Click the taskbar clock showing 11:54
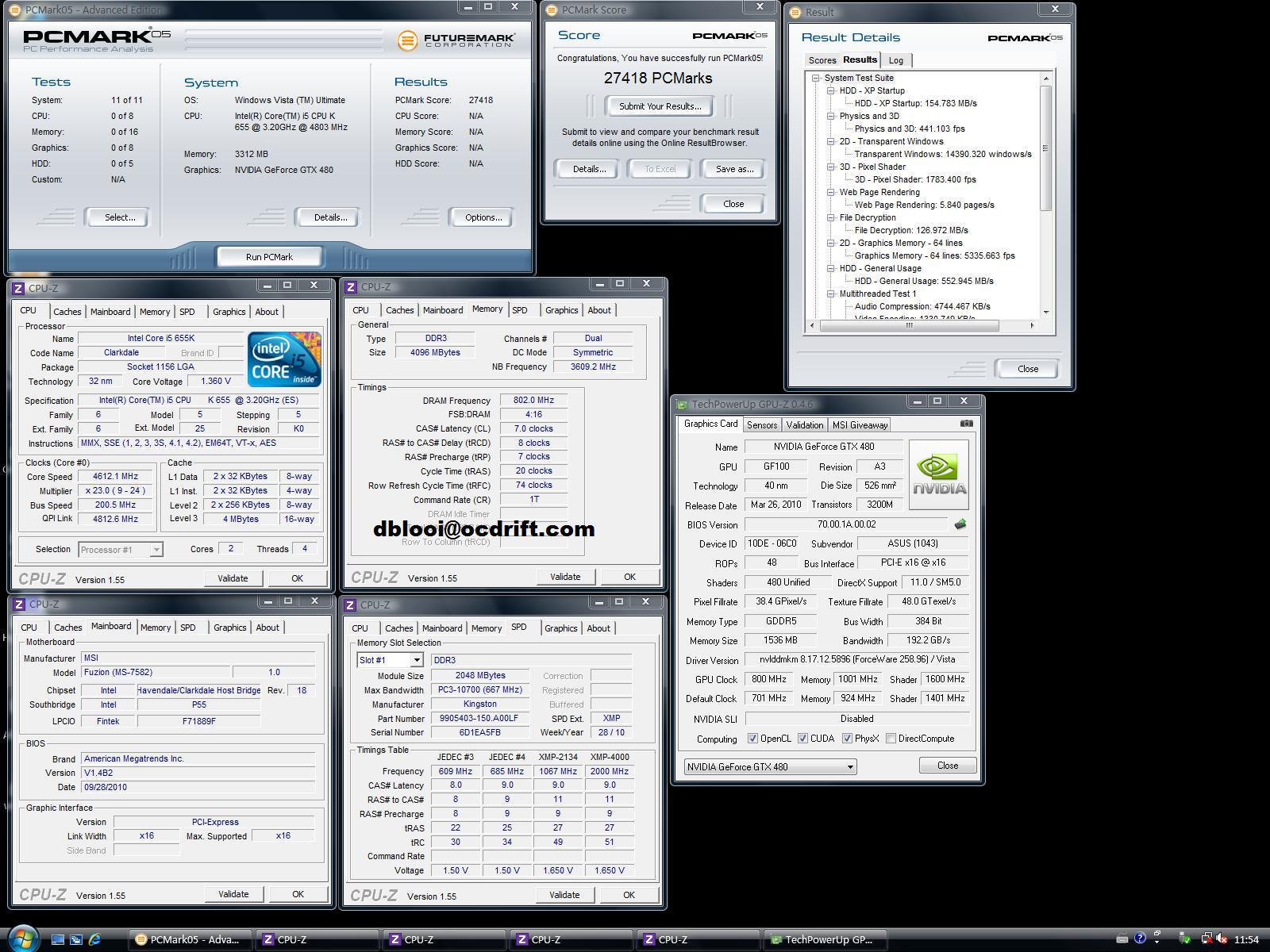 pyautogui.click(x=1246, y=939)
